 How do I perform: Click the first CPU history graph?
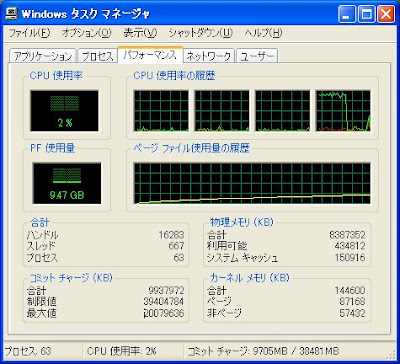tap(161, 111)
